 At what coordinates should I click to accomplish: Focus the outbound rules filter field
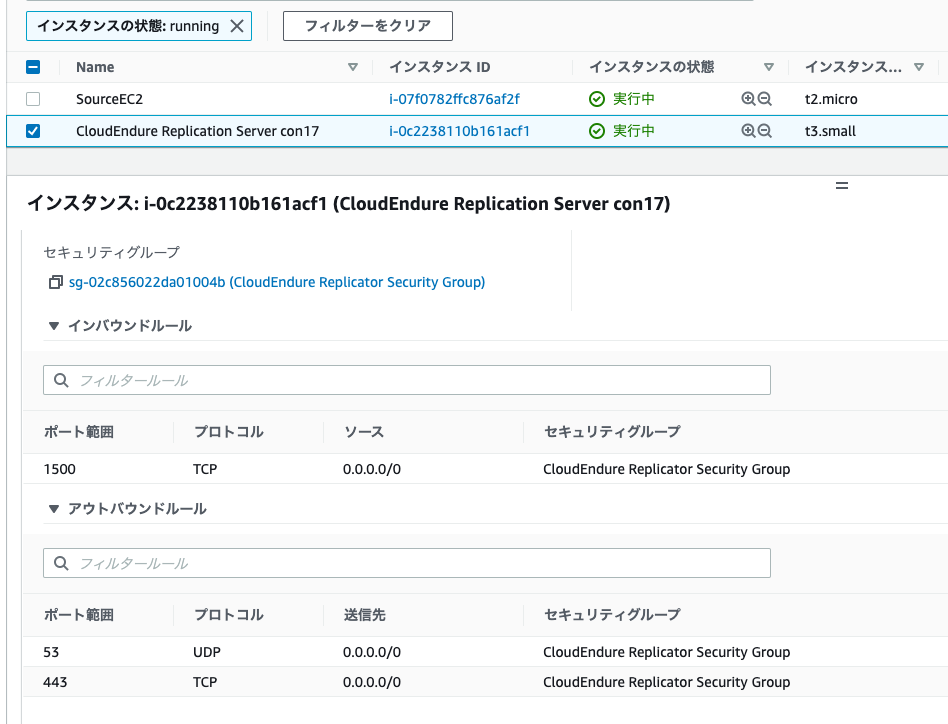pos(407,563)
